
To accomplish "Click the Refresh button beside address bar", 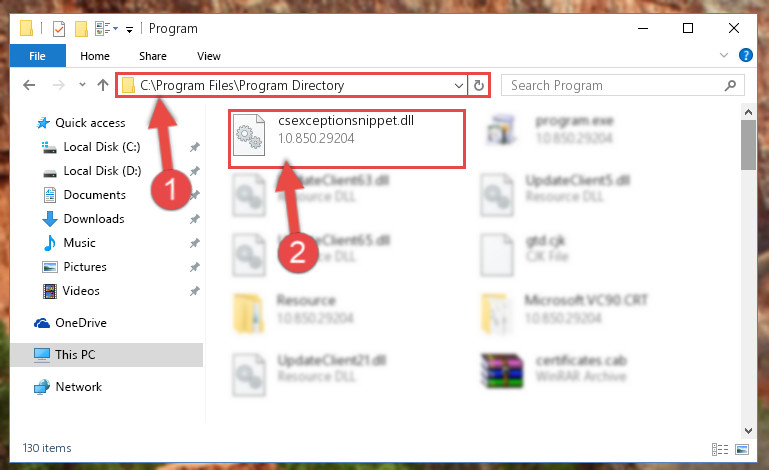I will (x=479, y=85).
